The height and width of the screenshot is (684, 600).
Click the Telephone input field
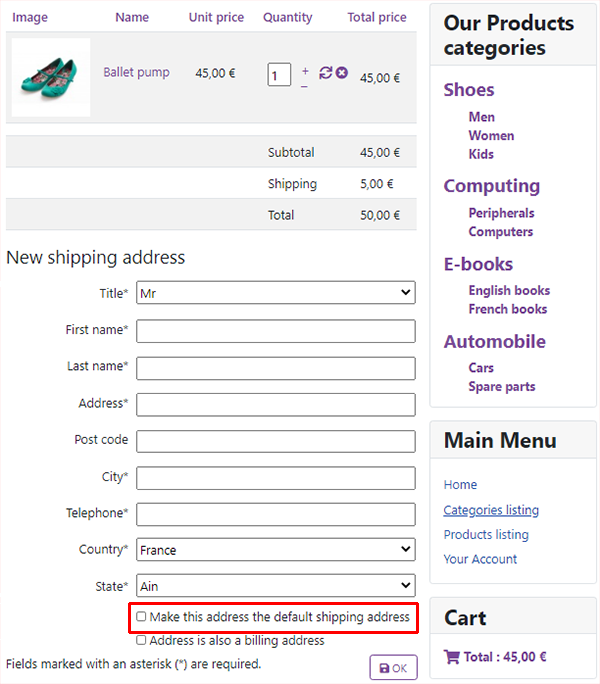coord(276,514)
